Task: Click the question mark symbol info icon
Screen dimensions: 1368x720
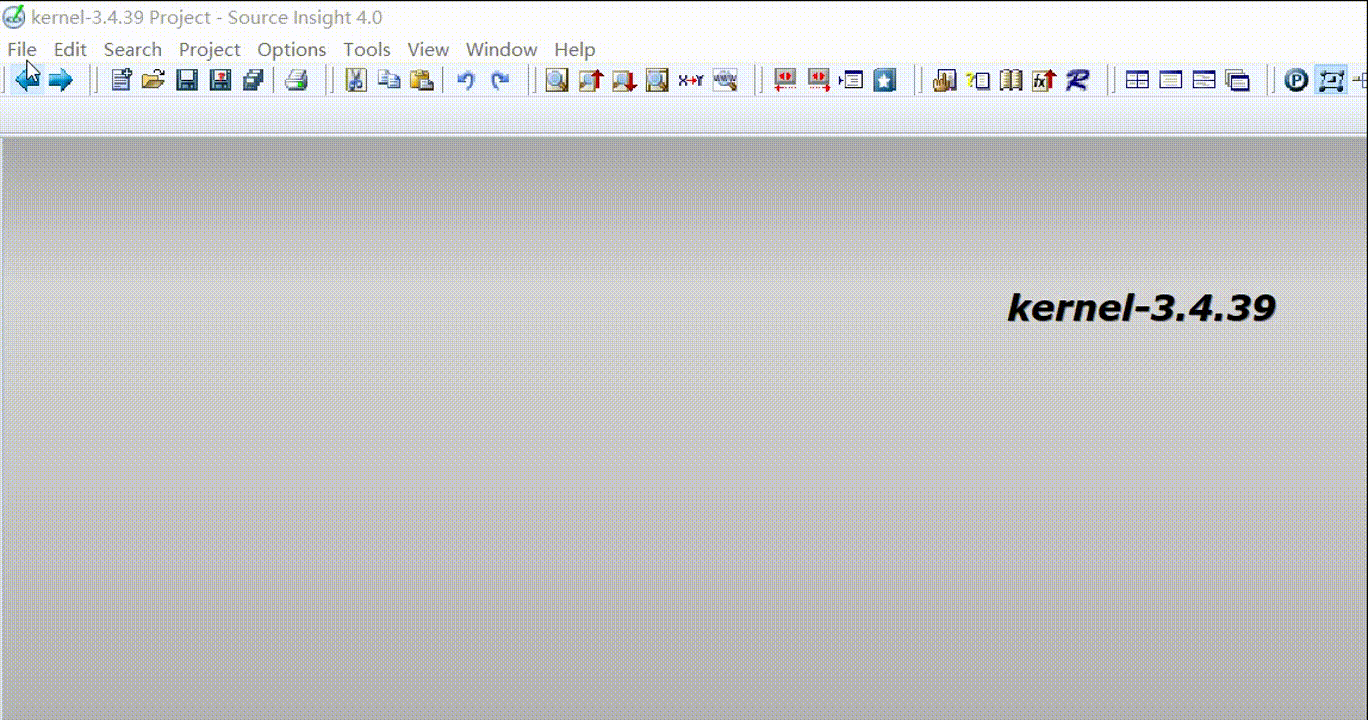Action: click(x=978, y=80)
